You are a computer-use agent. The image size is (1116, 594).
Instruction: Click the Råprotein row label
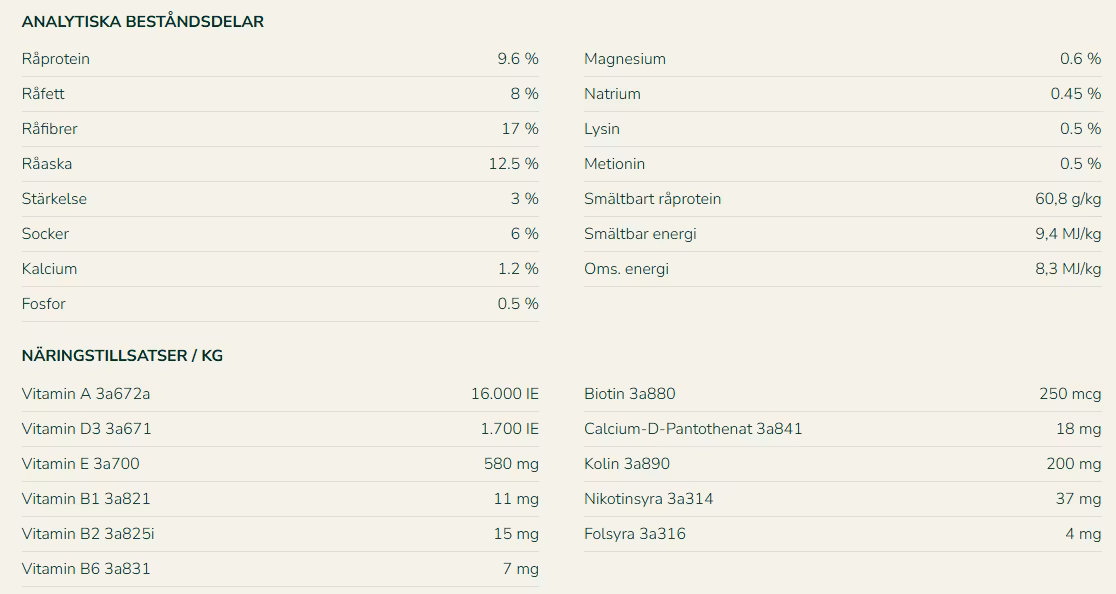[56, 59]
